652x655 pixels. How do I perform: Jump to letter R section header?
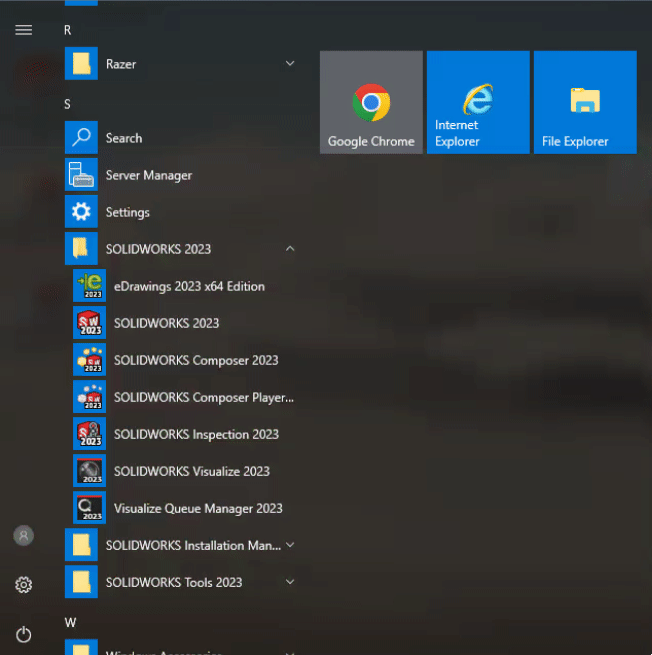(x=68, y=30)
